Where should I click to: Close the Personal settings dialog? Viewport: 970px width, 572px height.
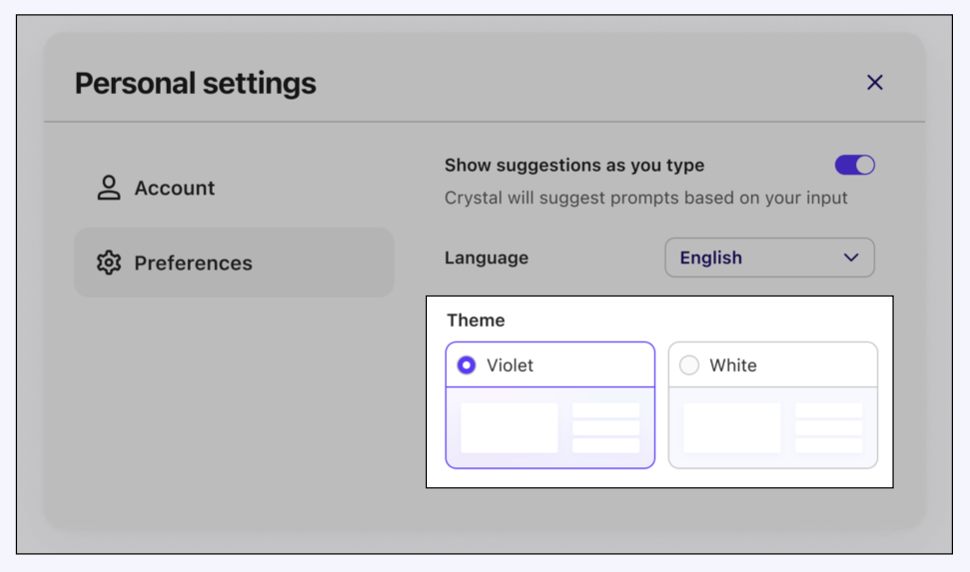click(874, 83)
